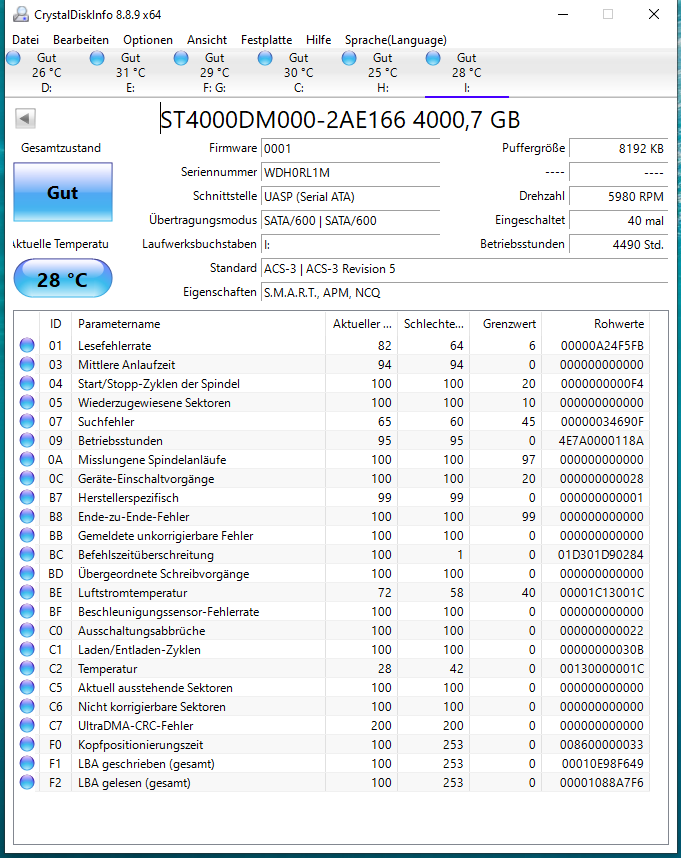Viewport: 681px width, 858px height.
Task: Click the Gut health status button
Action: (63, 192)
